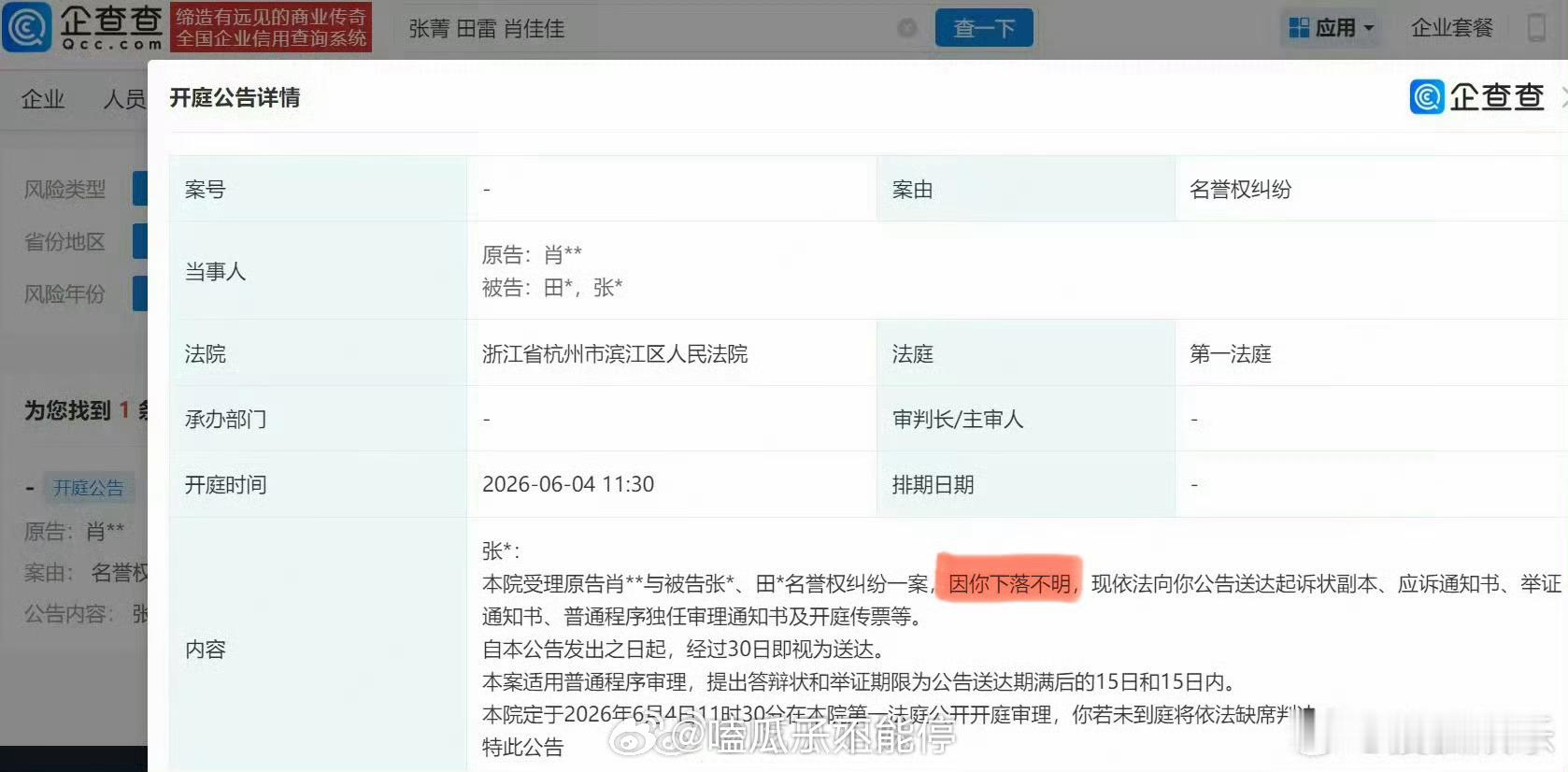This screenshot has width=1568, height=772.
Task: Select the hearing time 2026-06-04 11:30
Action: (568, 484)
